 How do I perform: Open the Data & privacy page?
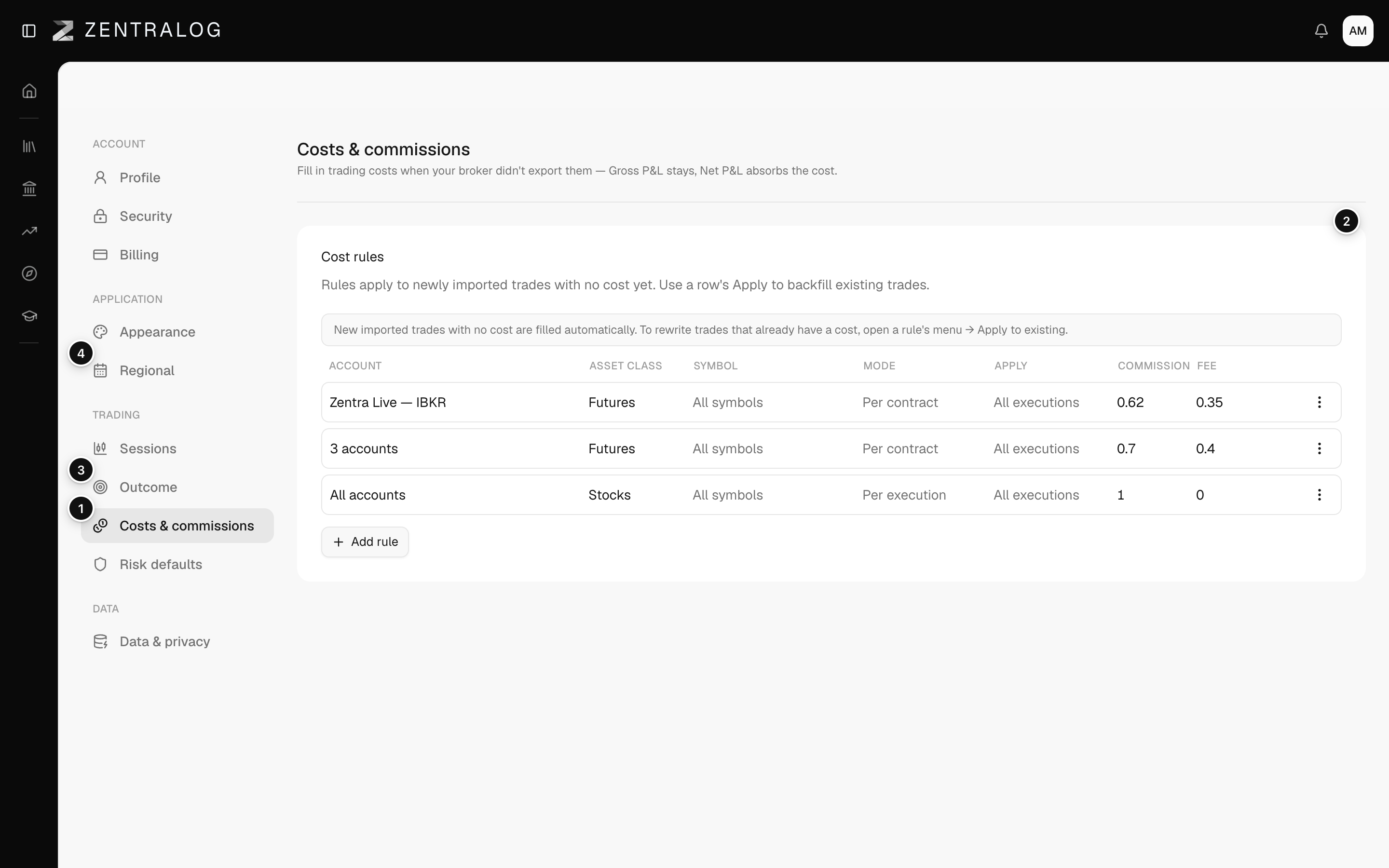[177, 641]
